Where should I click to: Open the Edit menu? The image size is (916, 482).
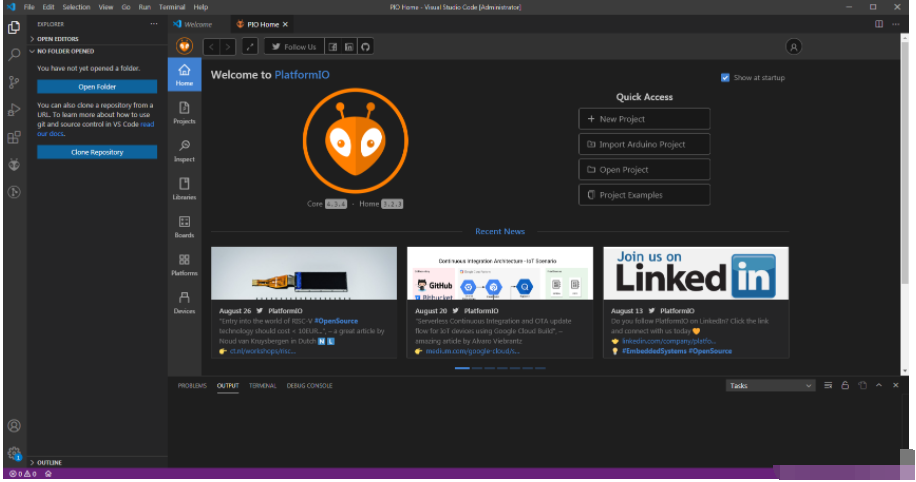coord(48,7)
